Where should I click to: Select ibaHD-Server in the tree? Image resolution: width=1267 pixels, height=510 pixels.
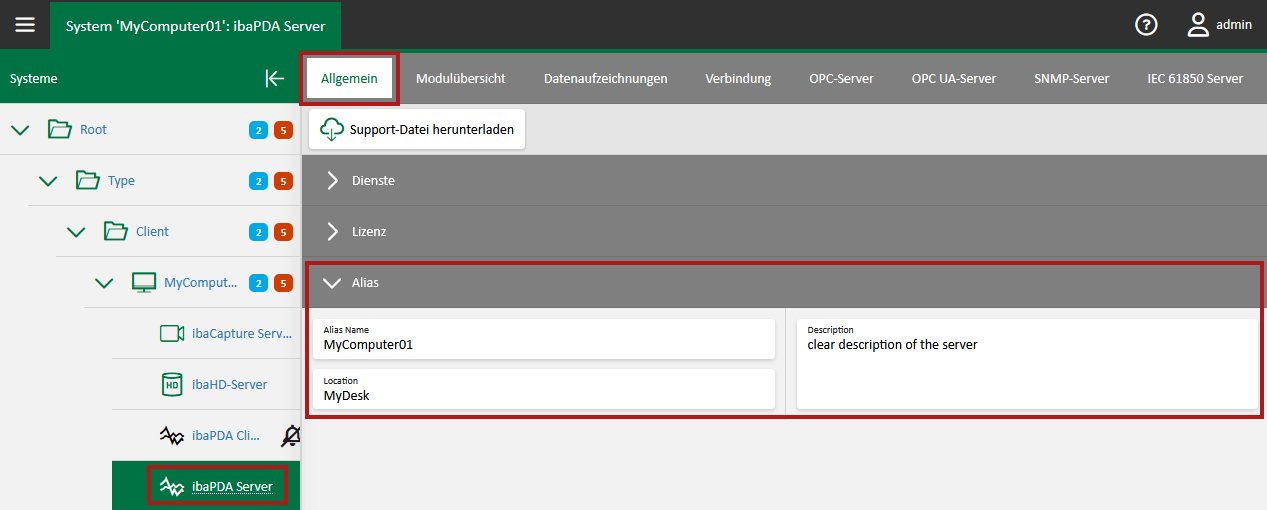(x=229, y=385)
